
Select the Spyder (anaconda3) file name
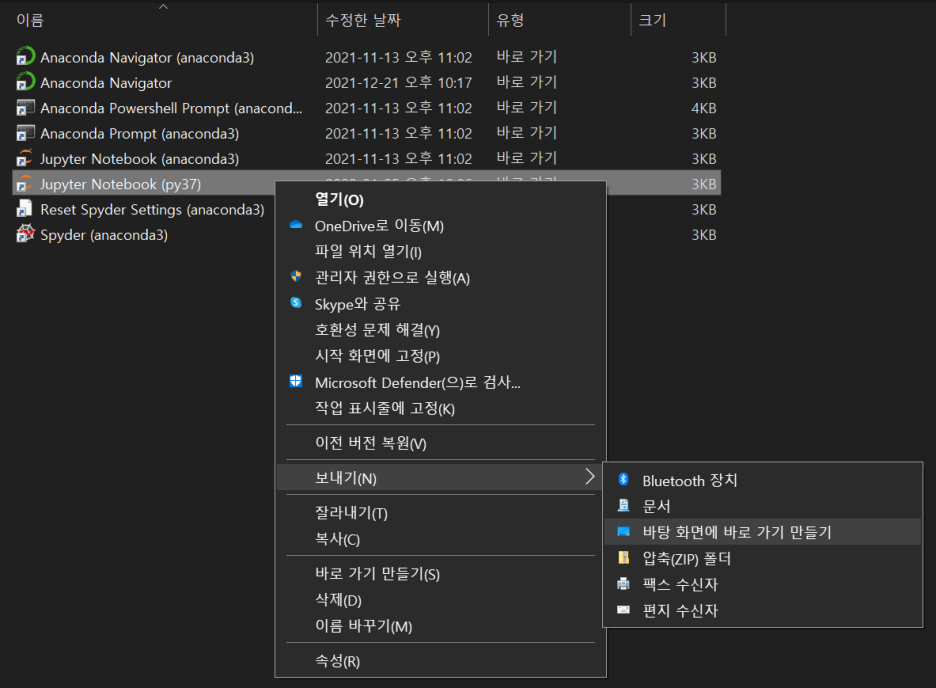pos(104,235)
